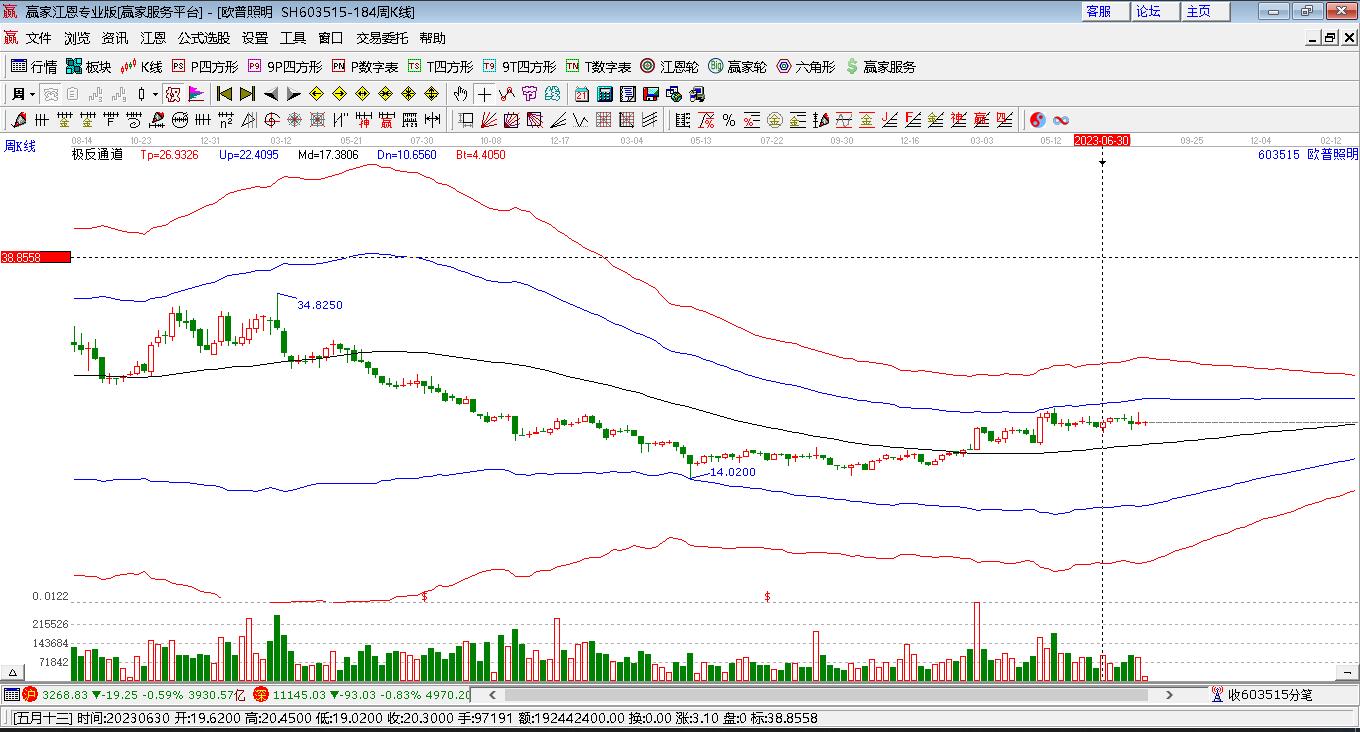Expand the candlestick chart type dropdown arrow

[155, 94]
